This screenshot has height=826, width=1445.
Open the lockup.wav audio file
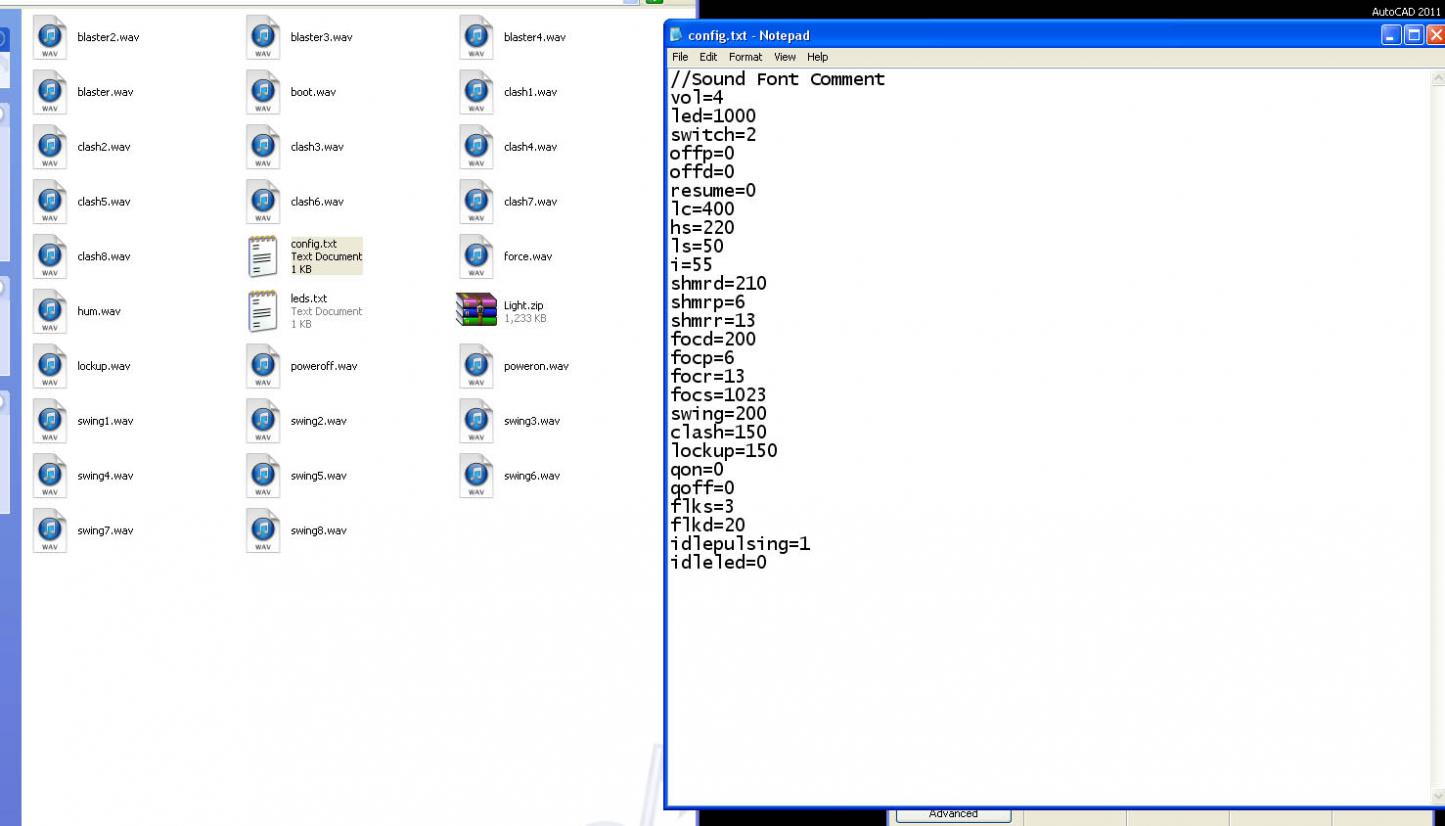49,366
